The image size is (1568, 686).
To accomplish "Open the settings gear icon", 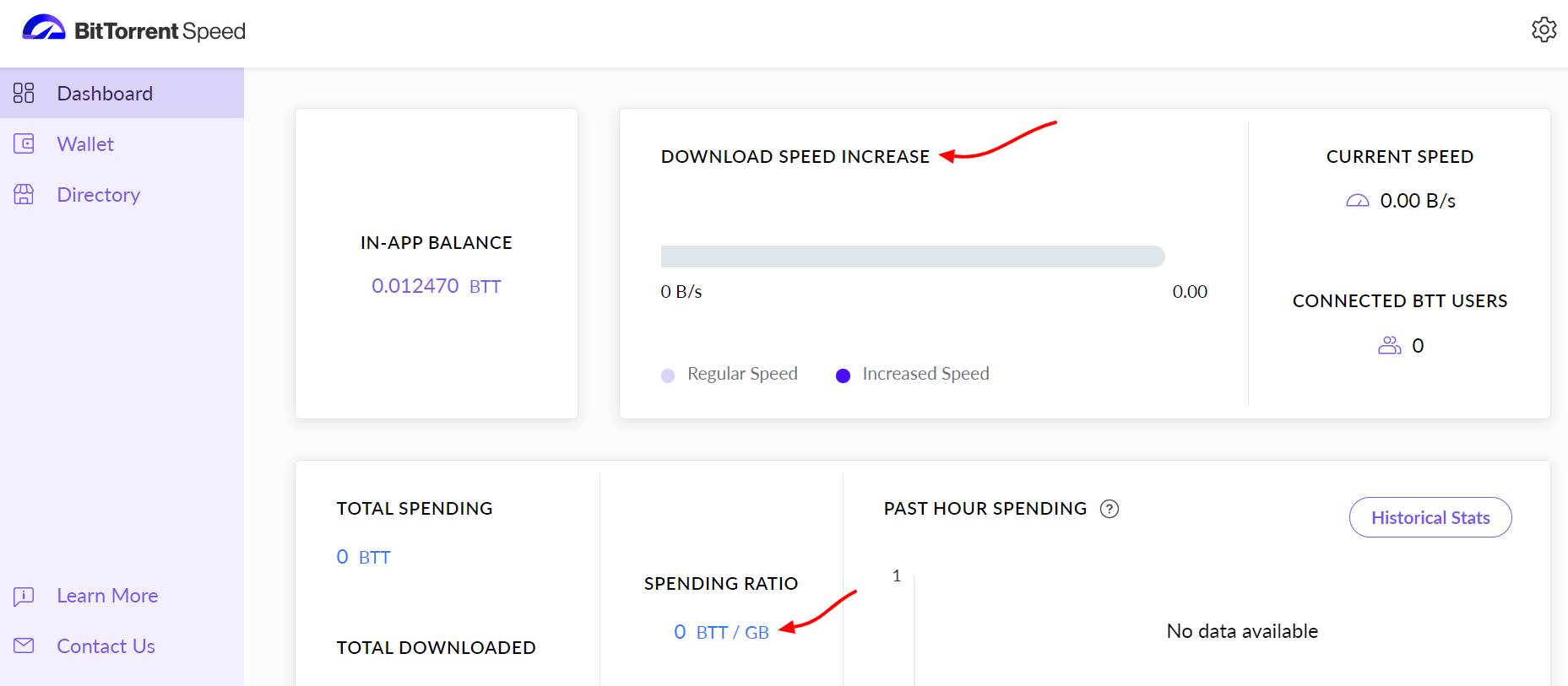I will click(x=1544, y=30).
